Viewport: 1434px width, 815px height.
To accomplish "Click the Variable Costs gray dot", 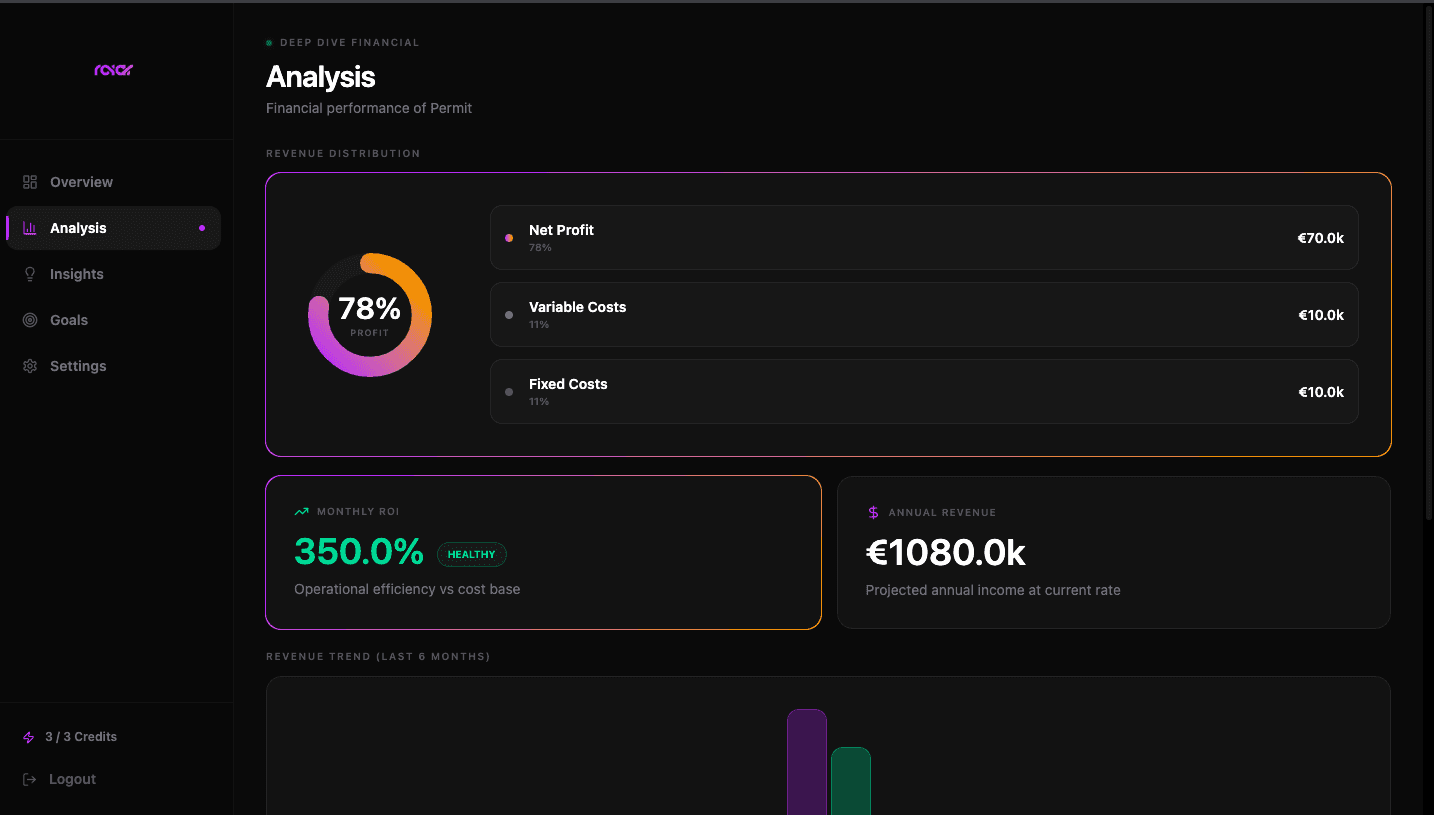I will (x=509, y=315).
